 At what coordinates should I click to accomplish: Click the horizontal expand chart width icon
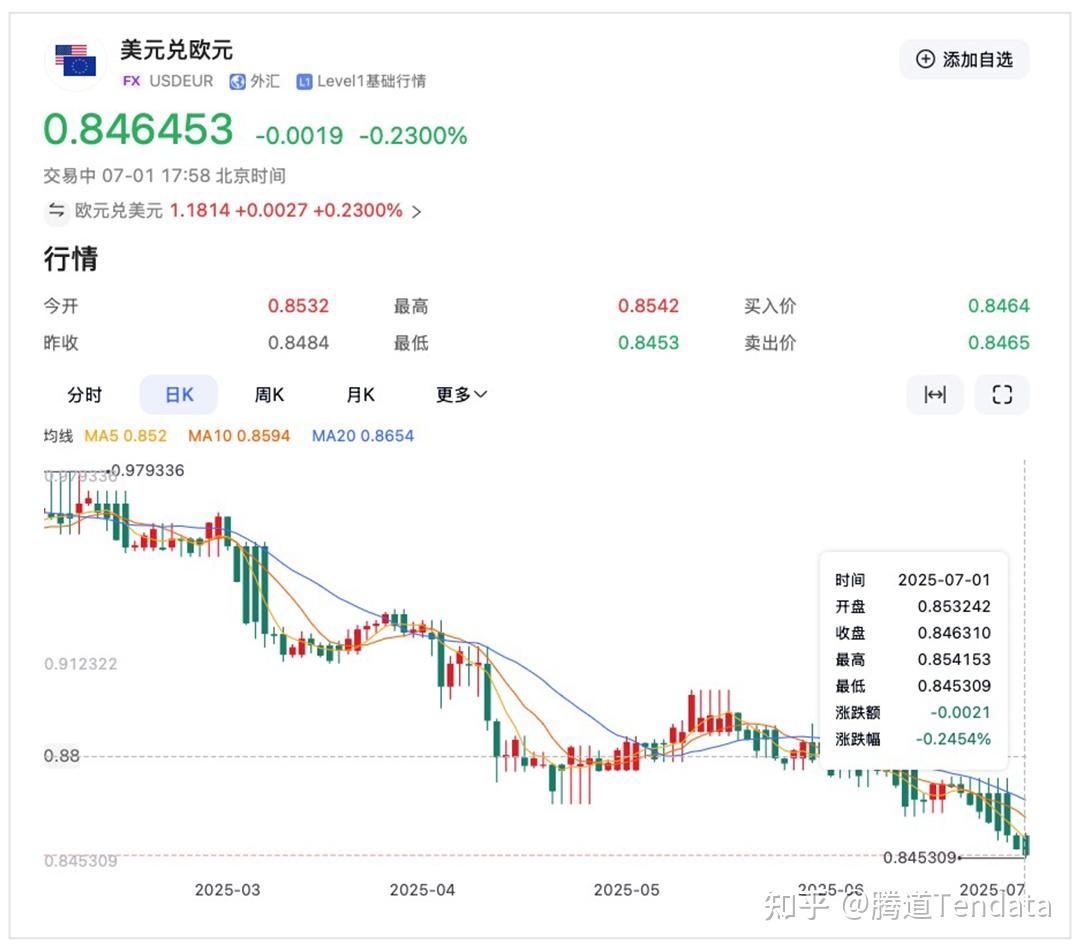coord(935,395)
